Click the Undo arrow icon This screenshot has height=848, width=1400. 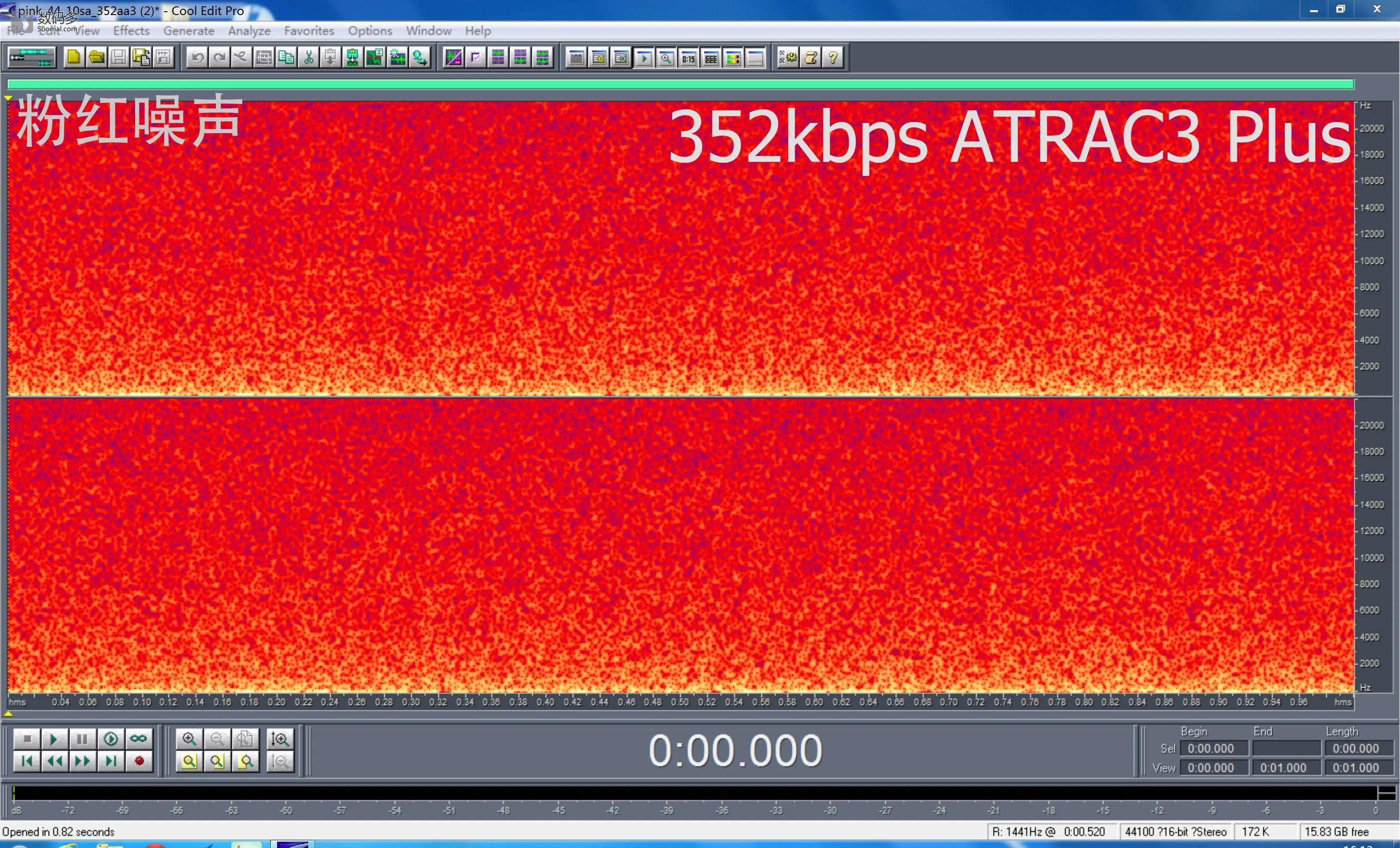point(197,57)
